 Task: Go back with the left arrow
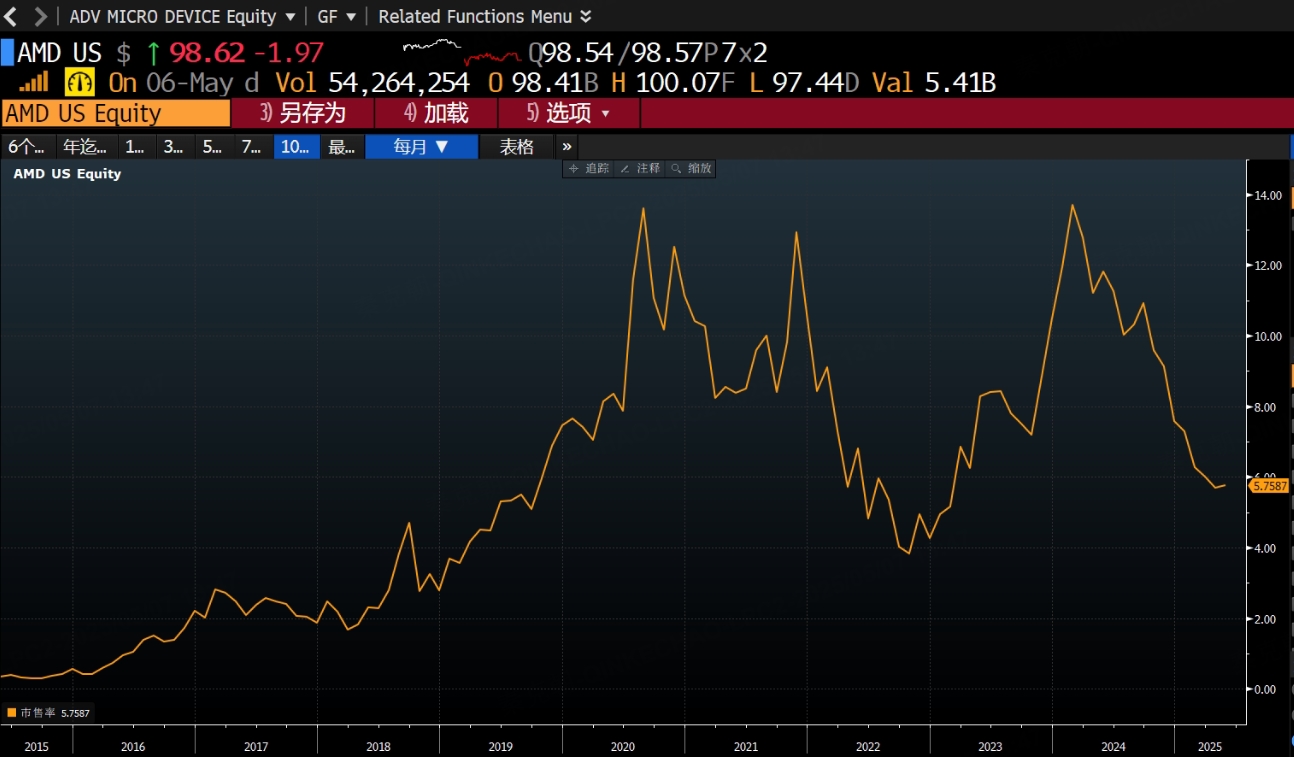(12, 16)
